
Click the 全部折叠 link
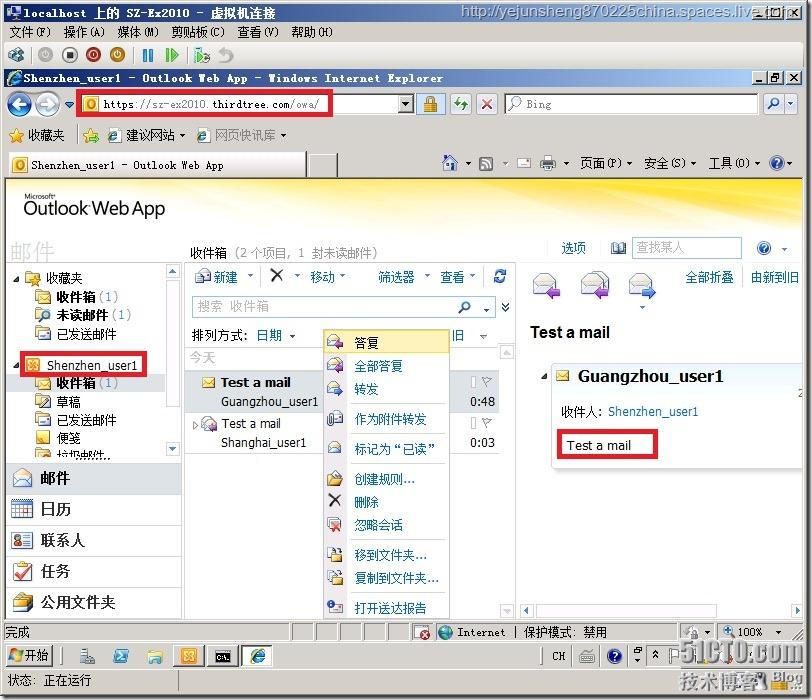(x=709, y=277)
